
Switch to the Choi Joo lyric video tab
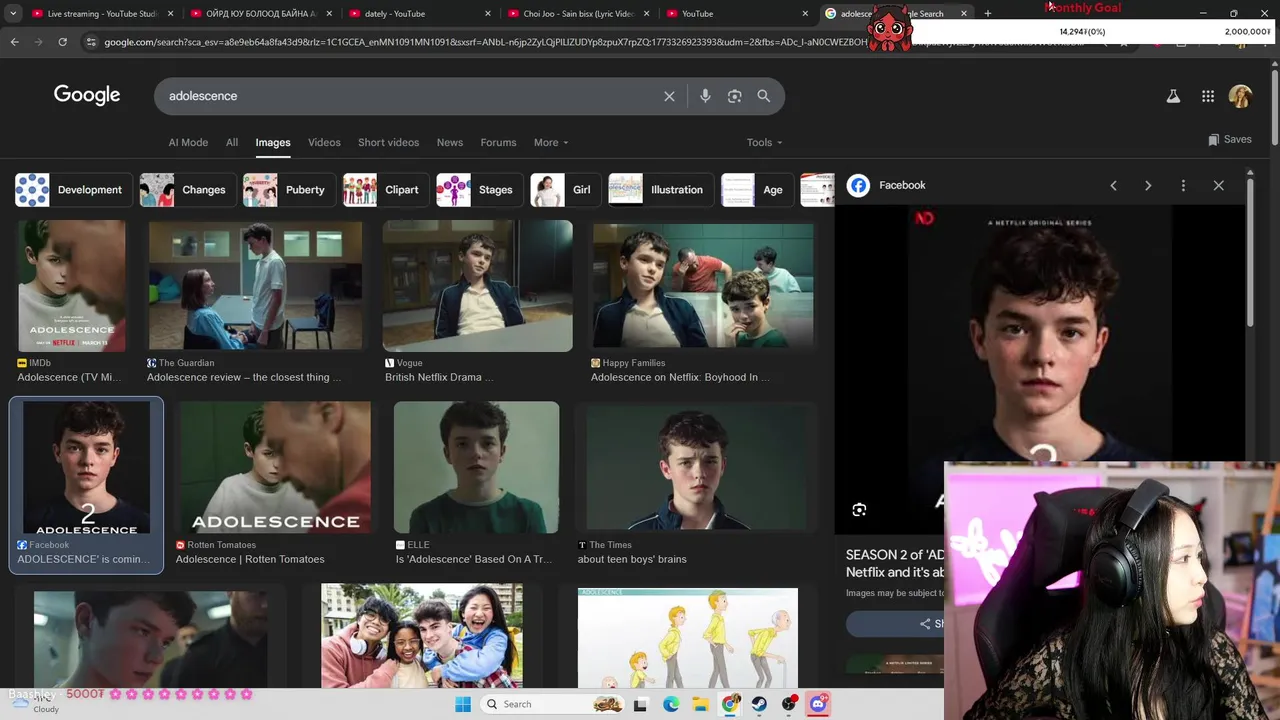[x=578, y=13]
